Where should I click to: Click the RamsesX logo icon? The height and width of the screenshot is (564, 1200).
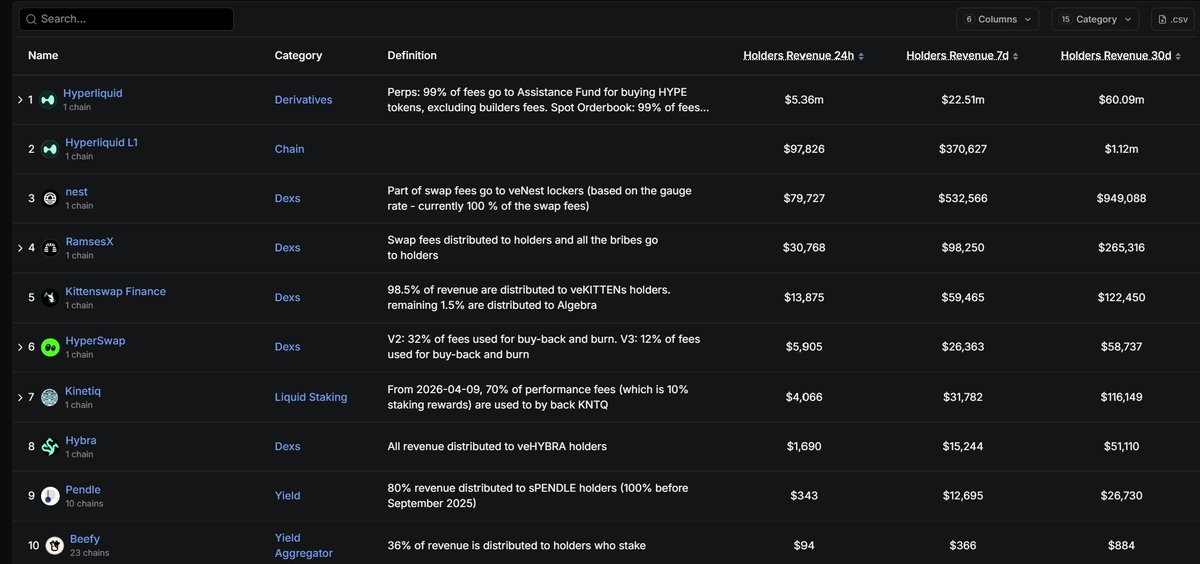(48, 248)
